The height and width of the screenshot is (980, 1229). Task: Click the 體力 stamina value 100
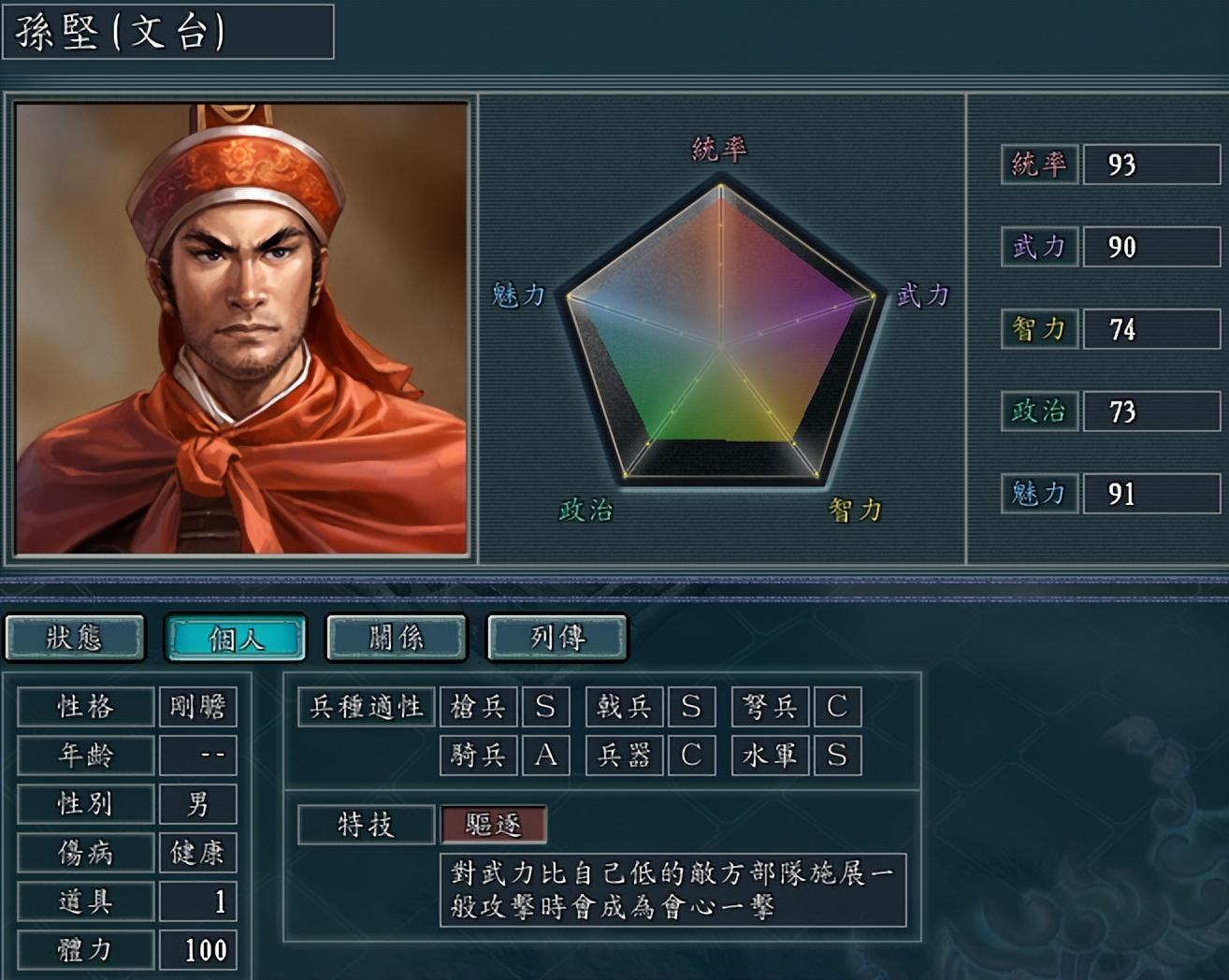pos(197,950)
